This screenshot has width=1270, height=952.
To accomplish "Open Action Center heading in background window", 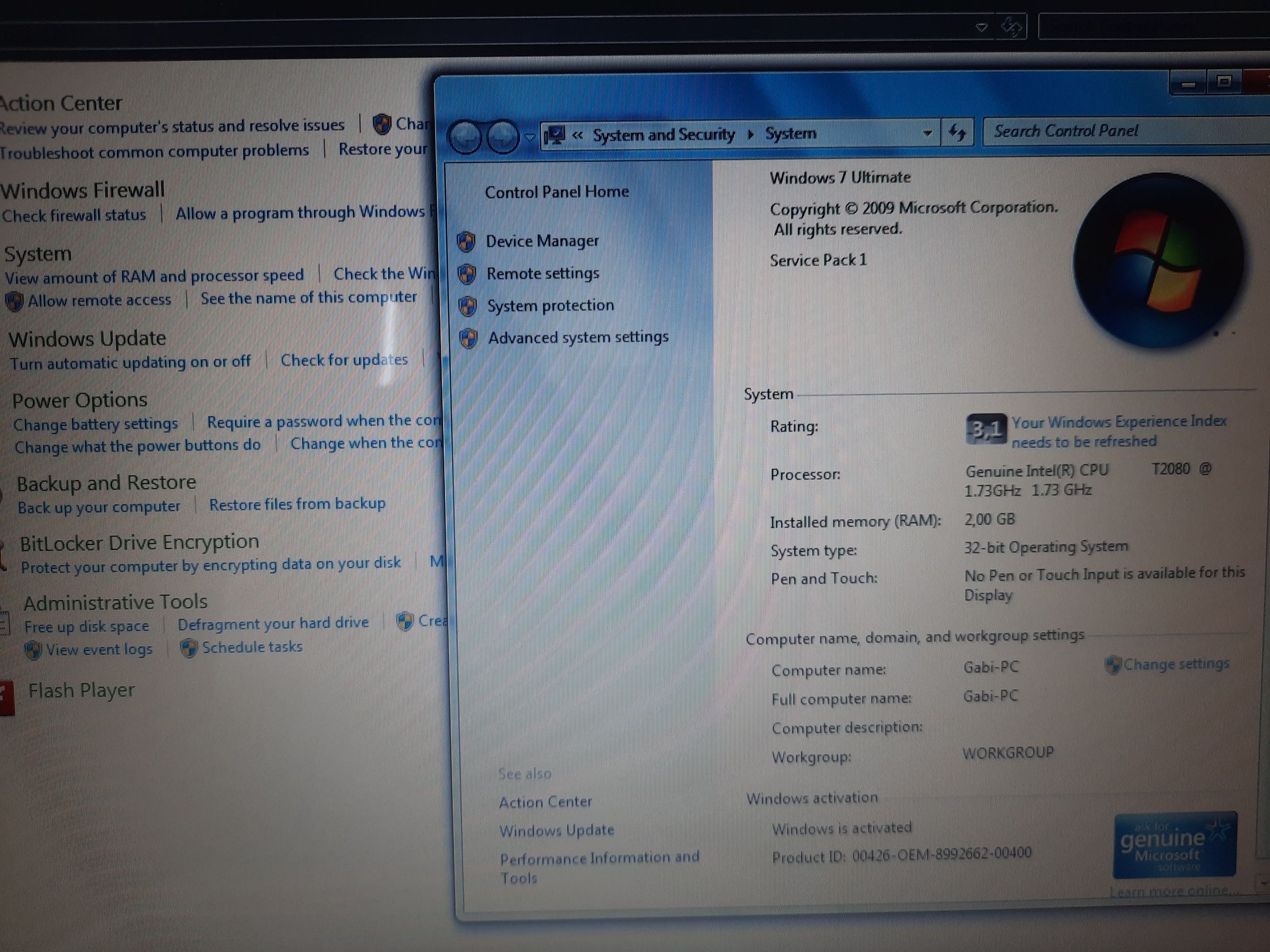I will click(x=60, y=103).
